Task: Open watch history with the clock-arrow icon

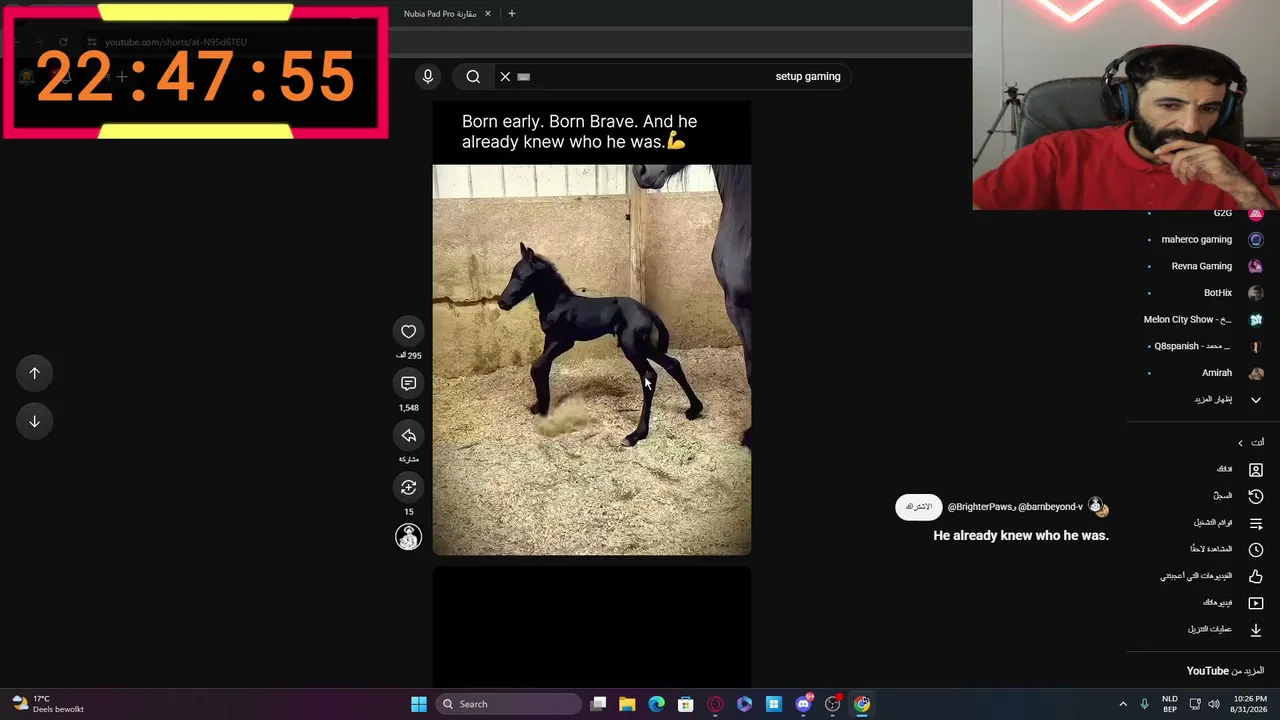Action: pos(1256,496)
